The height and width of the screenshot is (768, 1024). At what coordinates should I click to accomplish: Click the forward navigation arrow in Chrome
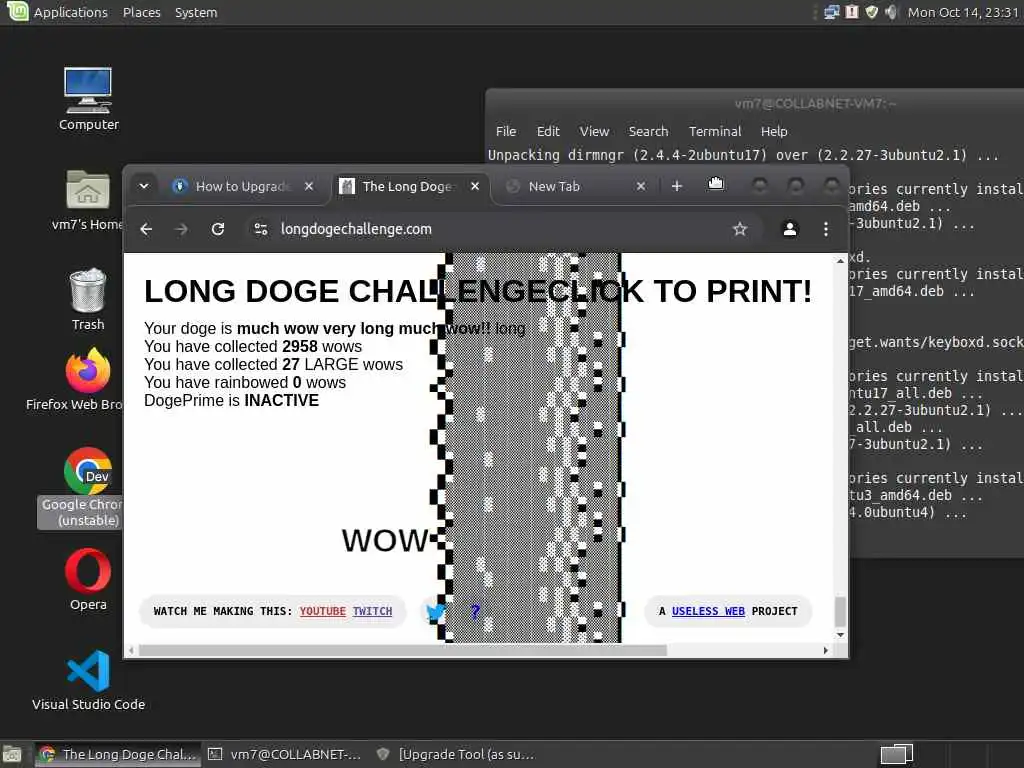click(182, 229)
